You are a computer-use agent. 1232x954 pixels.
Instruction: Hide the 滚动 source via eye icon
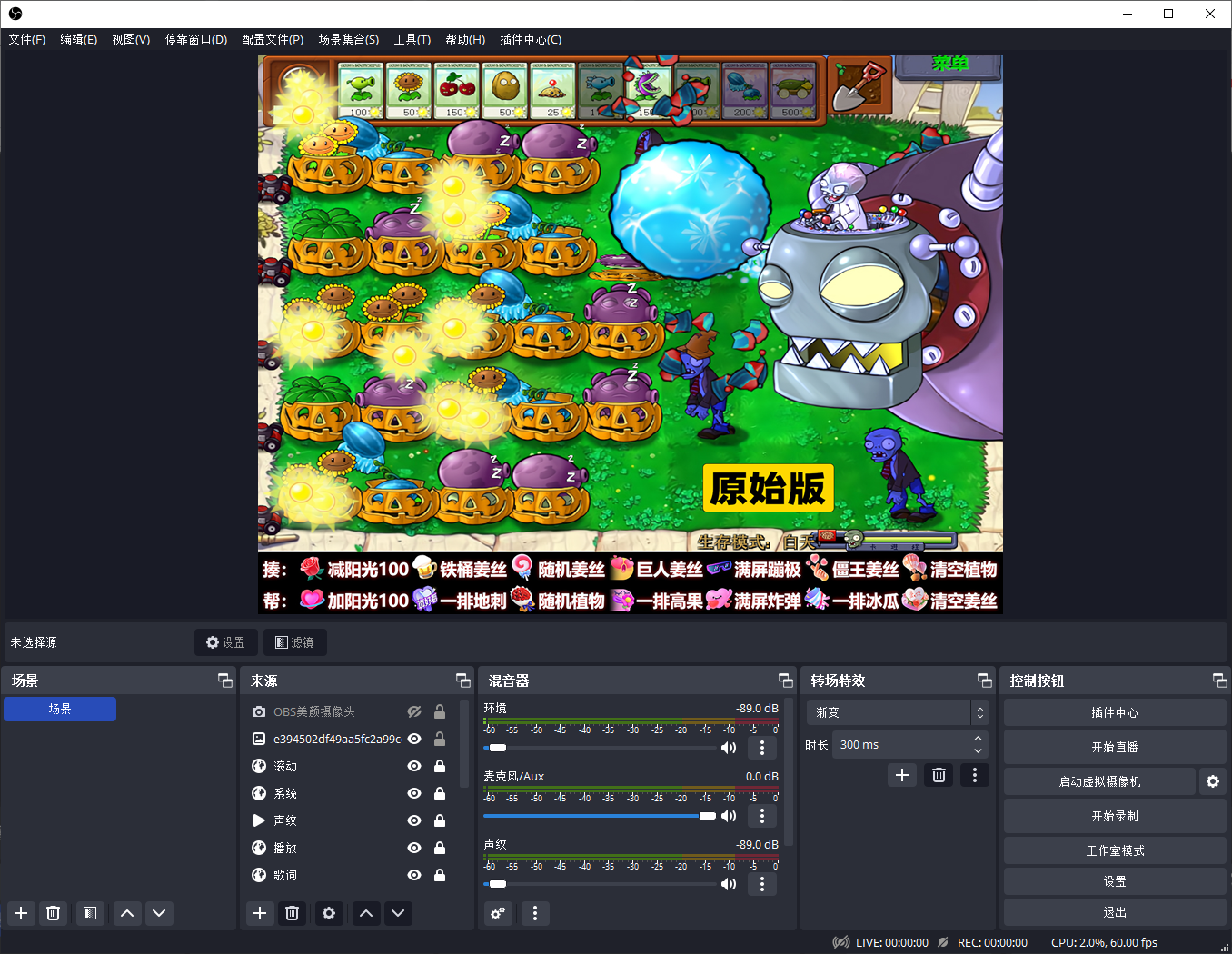coord(414,766)
